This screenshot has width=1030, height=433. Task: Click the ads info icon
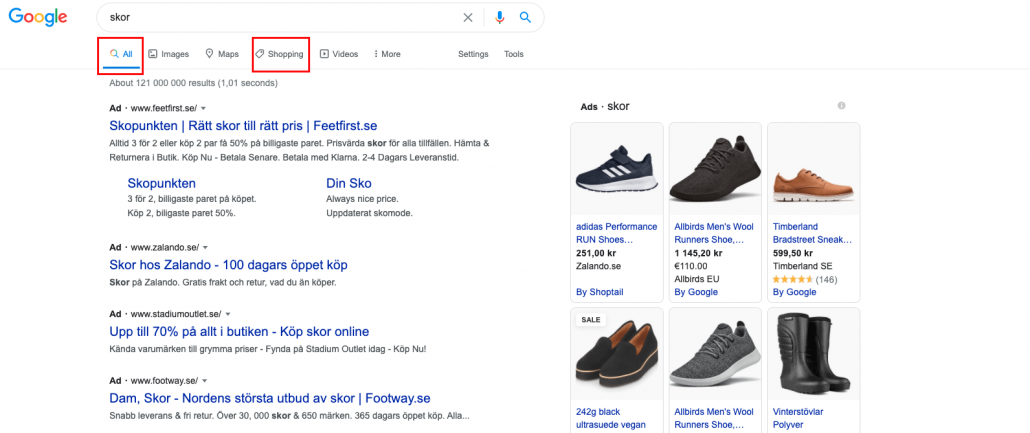841,106
